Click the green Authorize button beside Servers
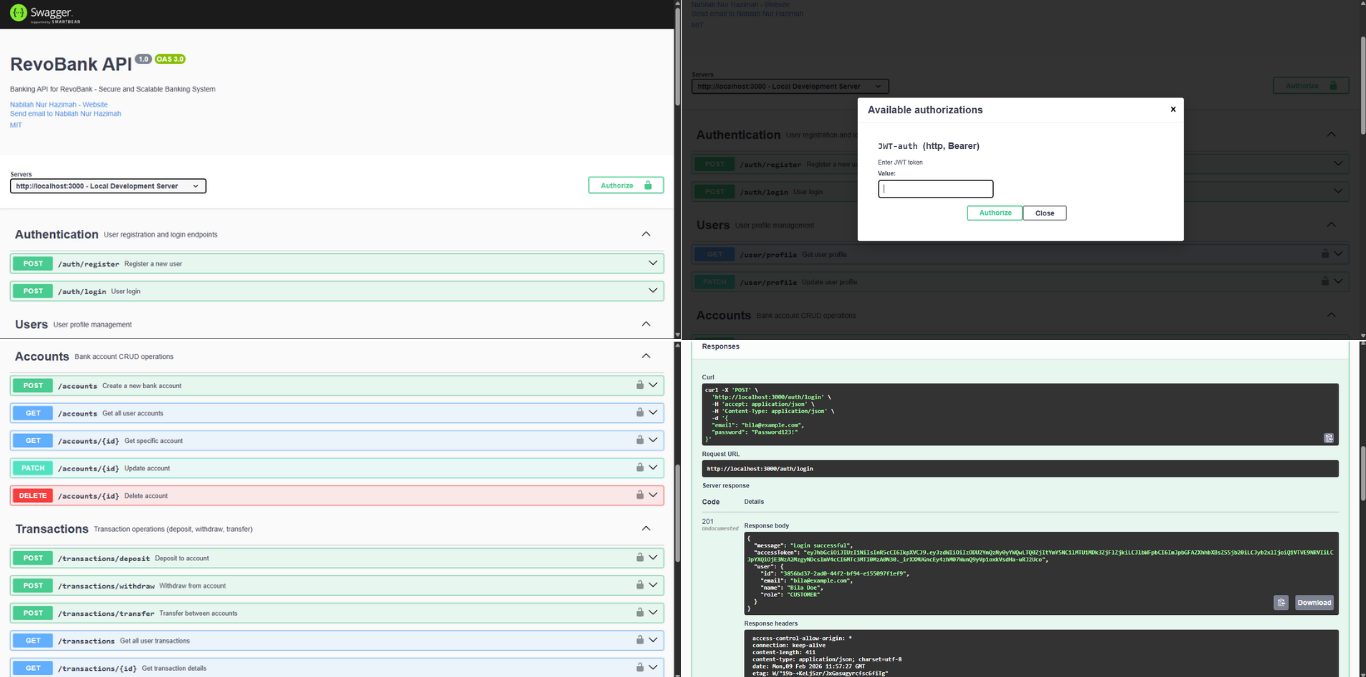1366x677 pixels. tap(625, 185)
